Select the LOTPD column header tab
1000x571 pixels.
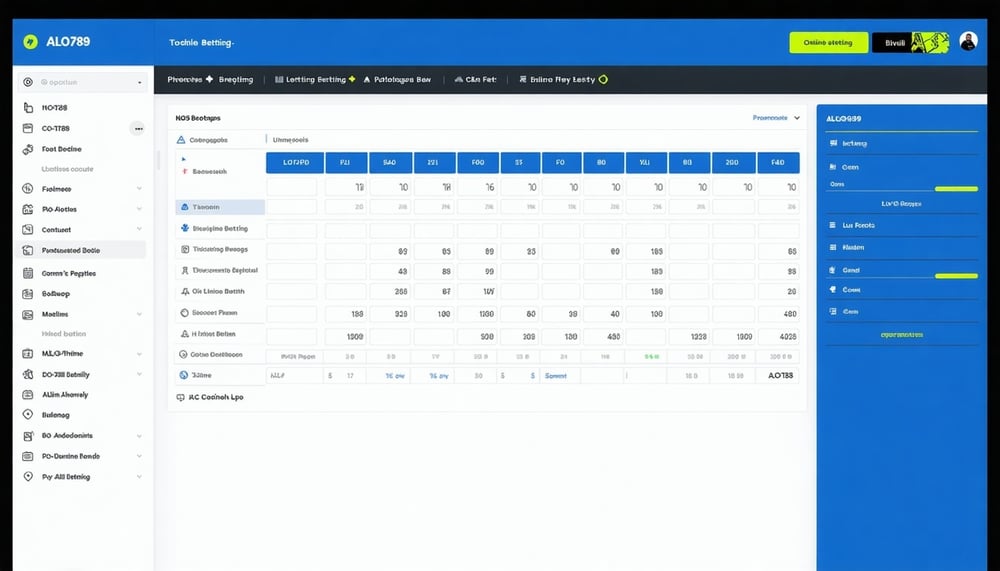[295, 162]
